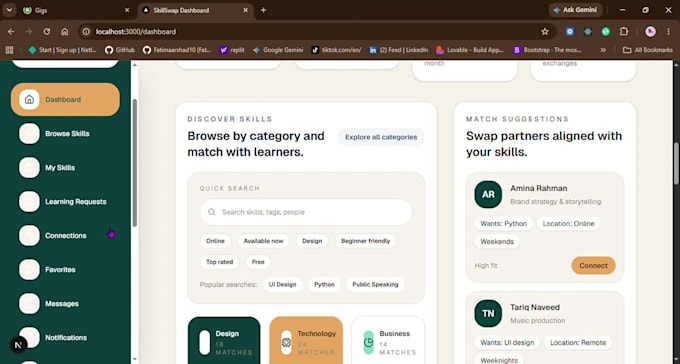Screen dimensions: 680x364
Task: Open the browser extensions puzzle icon
Action: pyautogui.click(x=624, y=32)
